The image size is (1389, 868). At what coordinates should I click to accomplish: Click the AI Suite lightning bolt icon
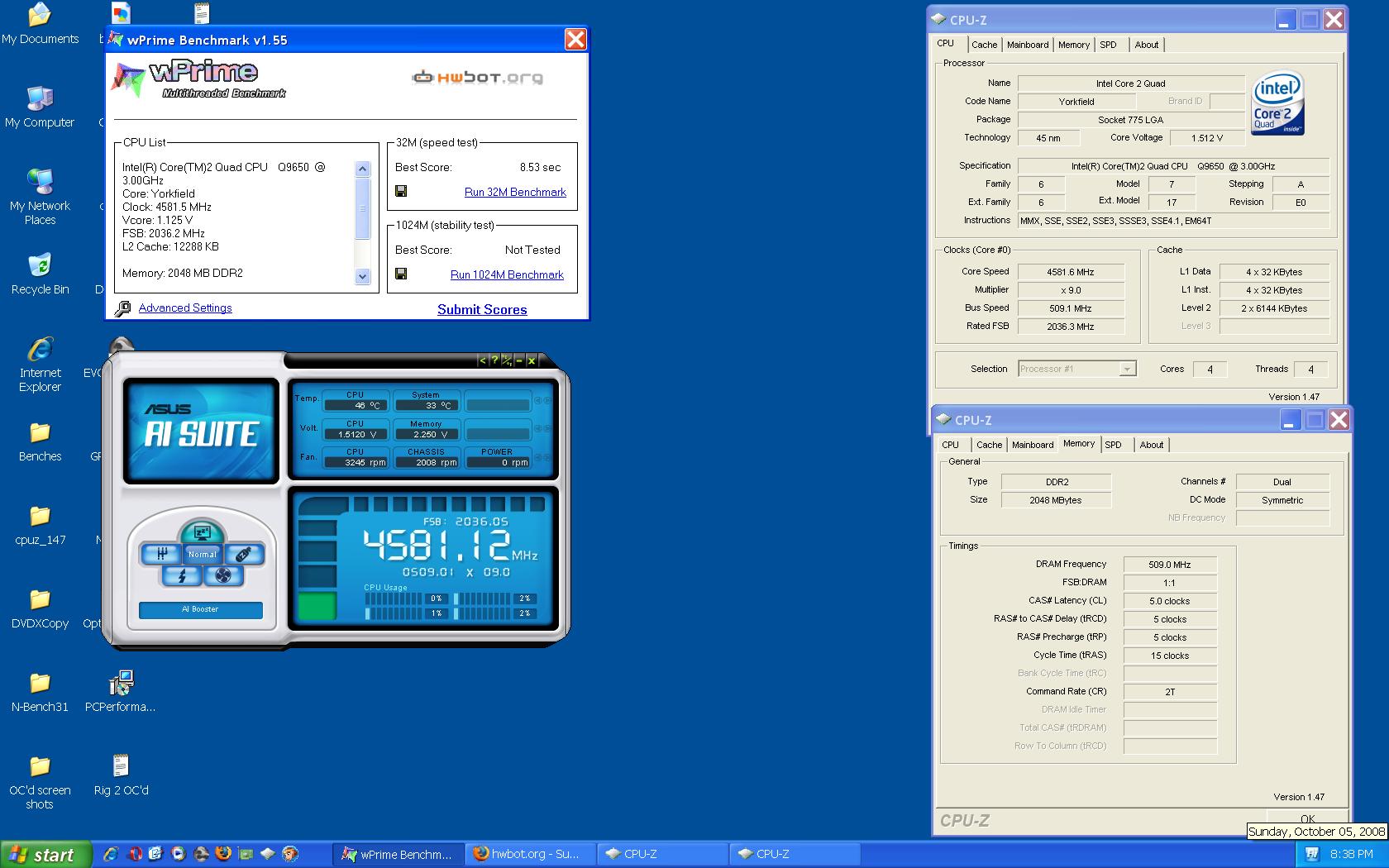(181, 575)
